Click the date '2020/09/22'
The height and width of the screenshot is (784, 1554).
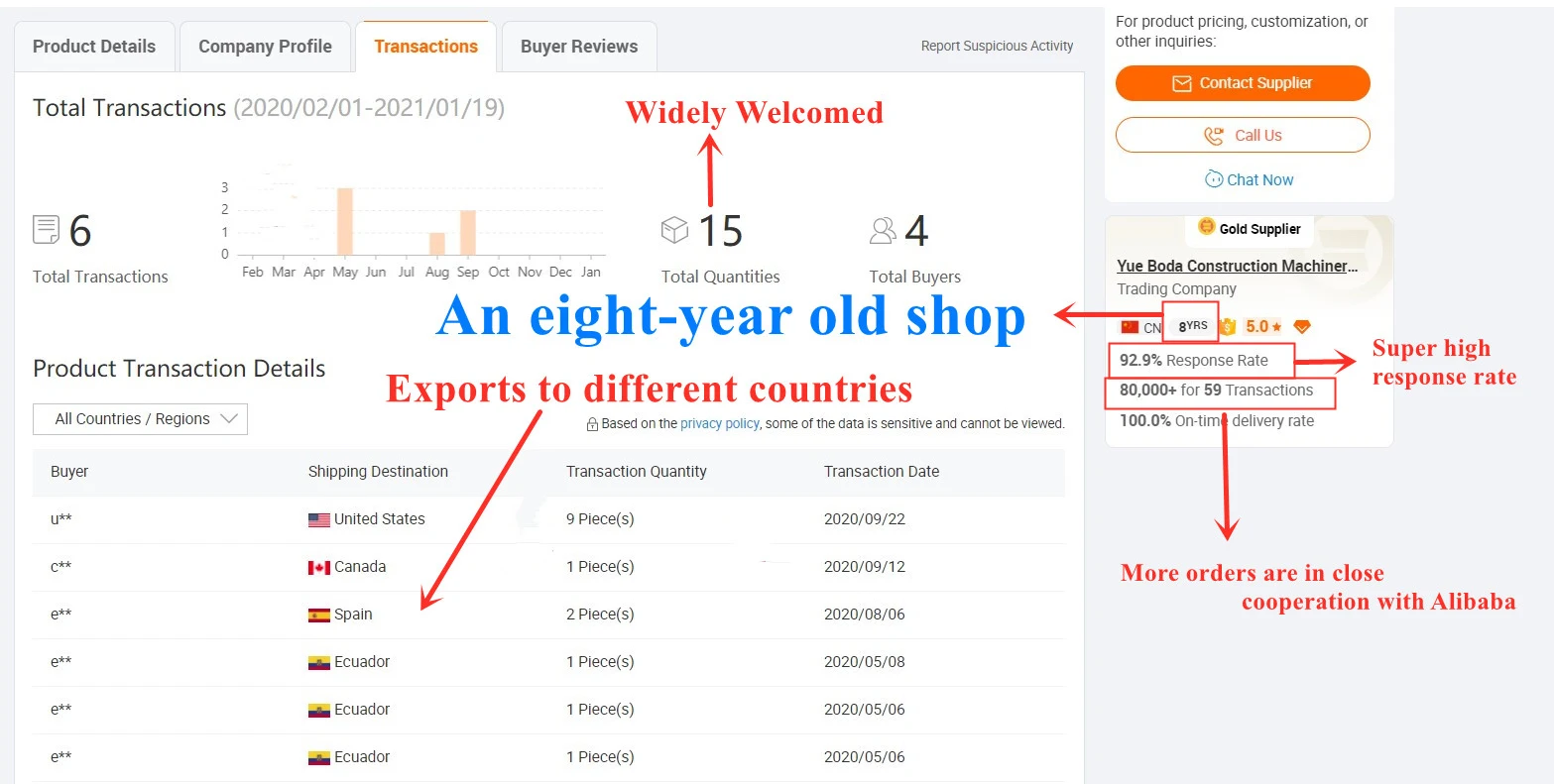click(x=865, y=519)
